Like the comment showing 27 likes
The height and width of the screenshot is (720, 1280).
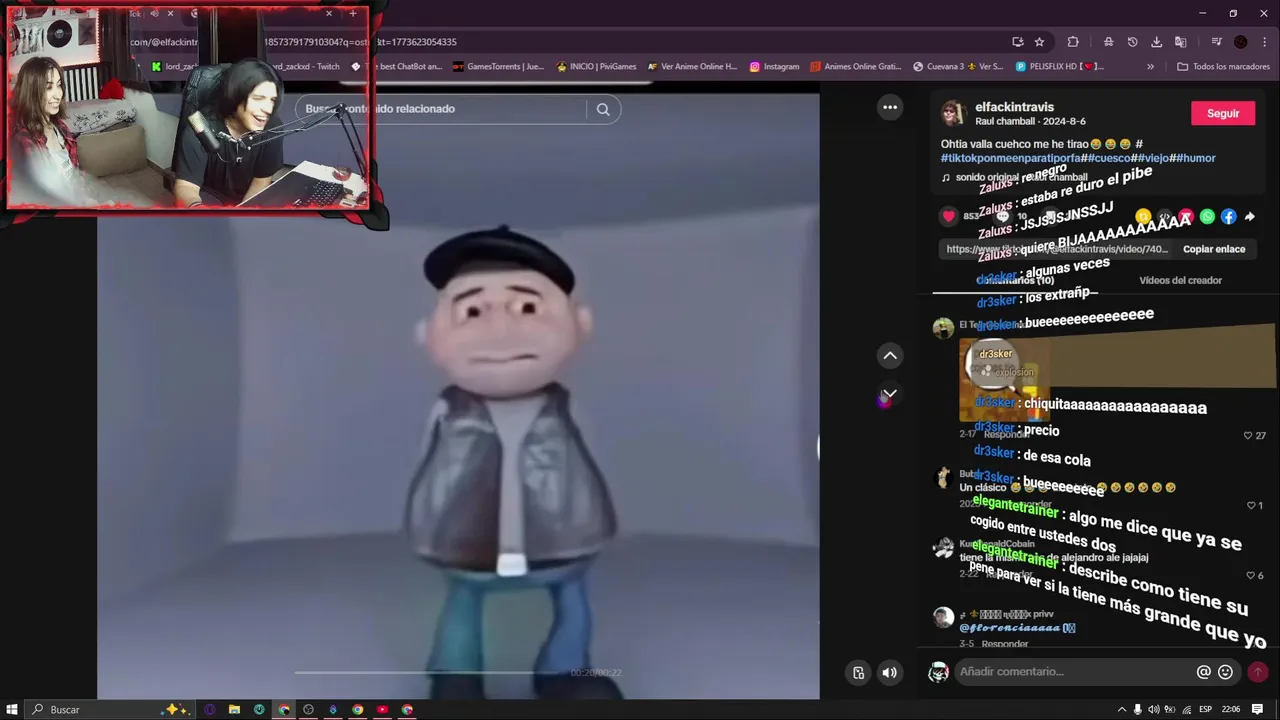point(1248,435)
